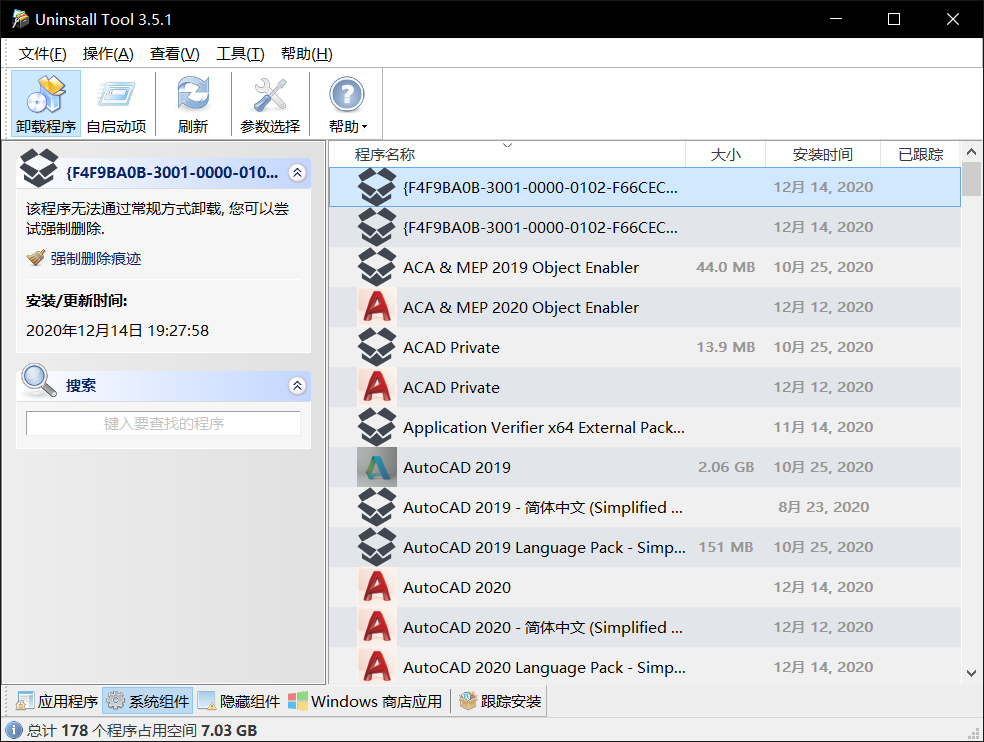Click the 2.06 GB size value
The image size is (984, 742).
(x=726, y=467)
